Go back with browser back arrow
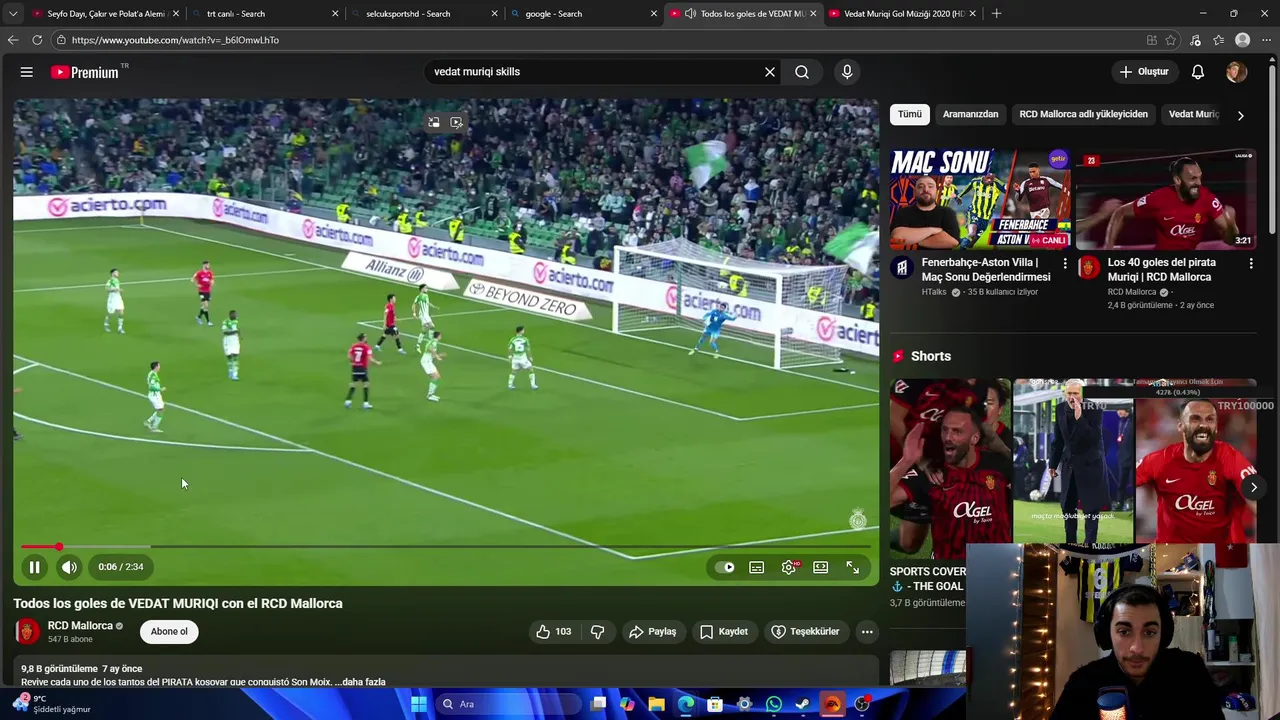1280x720 pixels. pos(12,40)
